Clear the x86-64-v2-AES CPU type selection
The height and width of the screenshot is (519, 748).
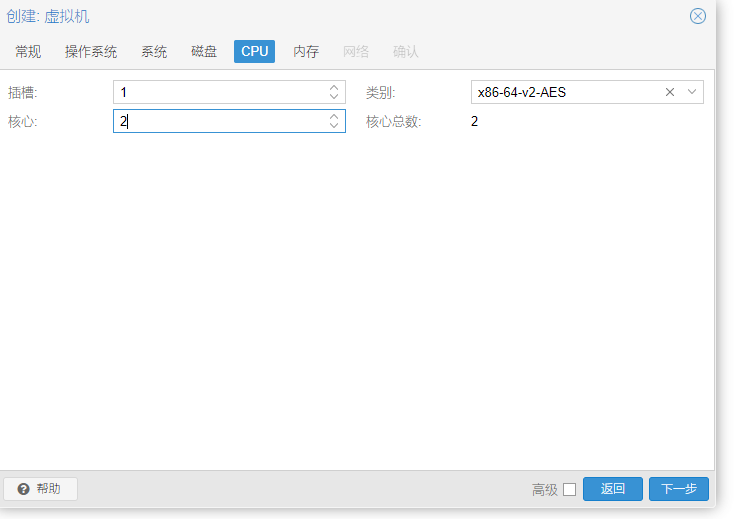pyautogui.click(x=670, y=92)
